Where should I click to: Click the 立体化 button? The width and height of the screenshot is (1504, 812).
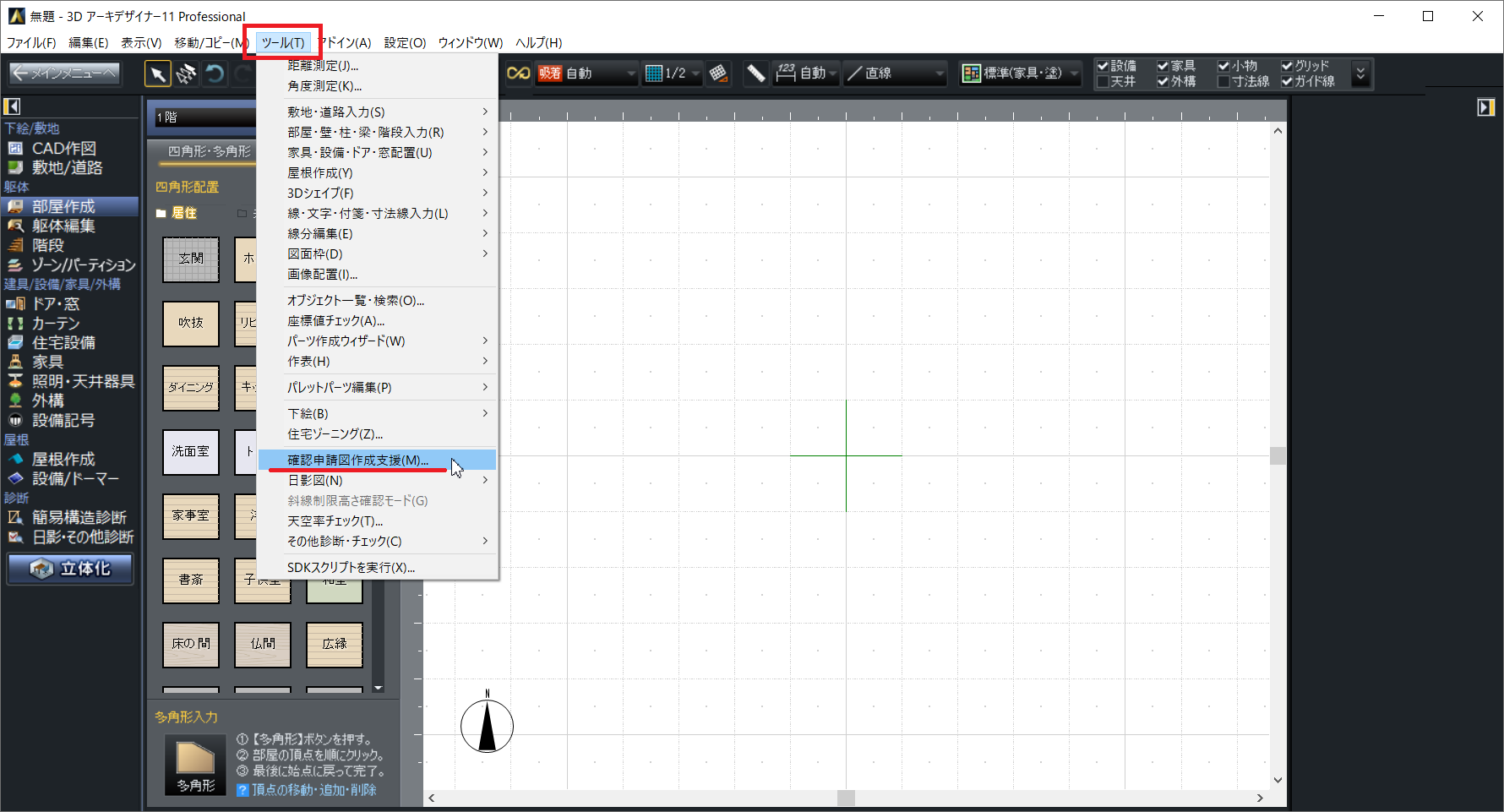[x=71, y=569]
